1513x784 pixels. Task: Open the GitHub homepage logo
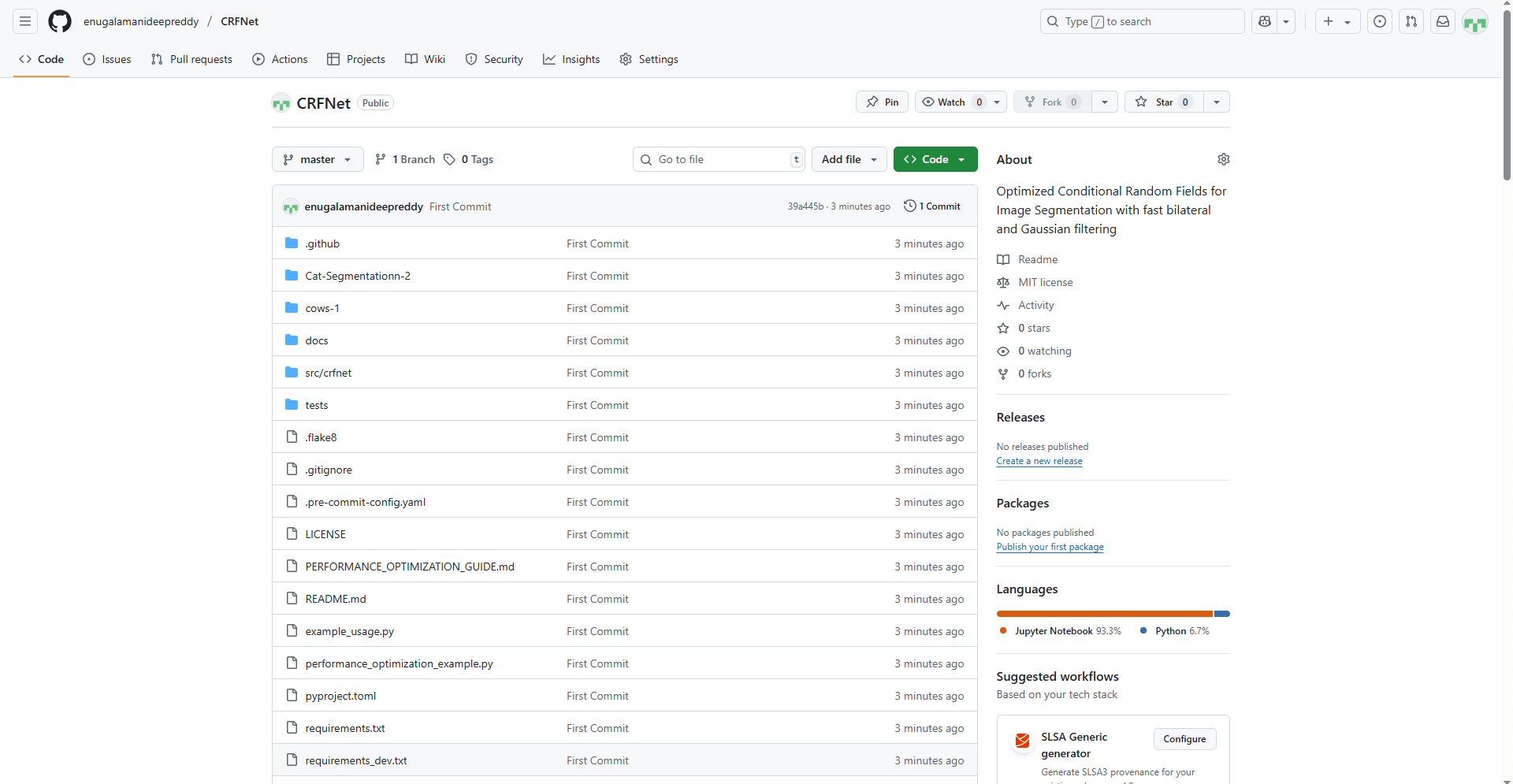point(60,21)
